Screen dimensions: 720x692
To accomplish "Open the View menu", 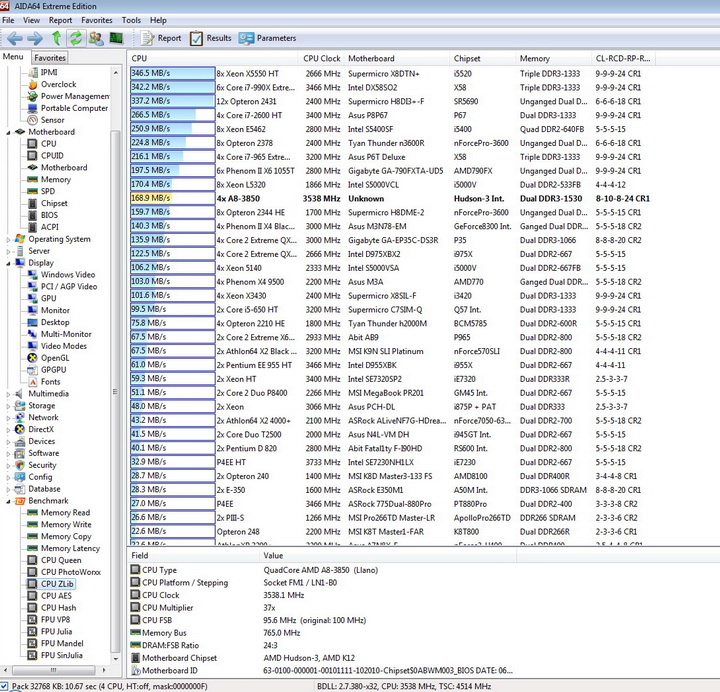I will [x=31, y=20].
